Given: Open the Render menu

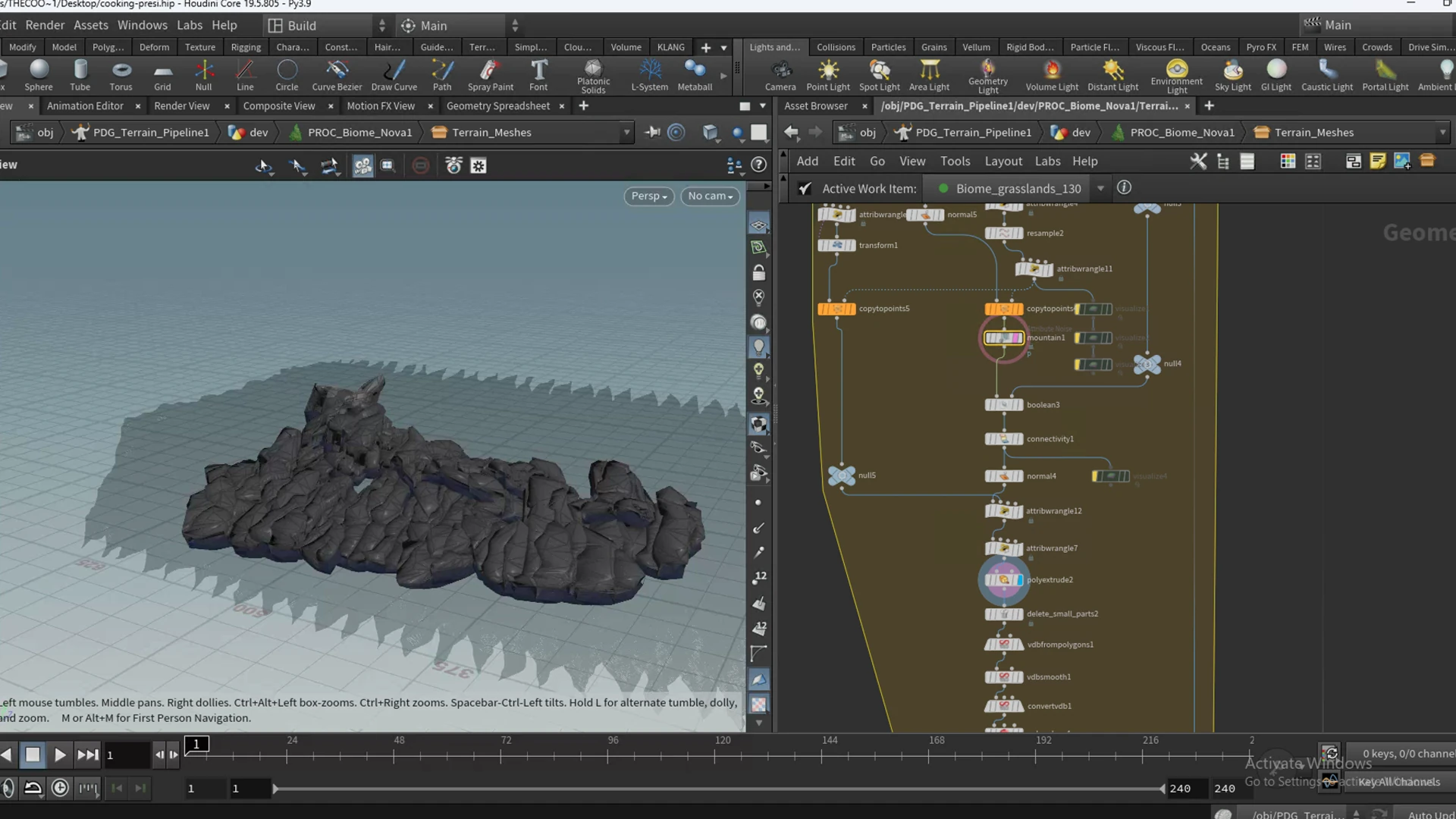Looking at the screenshot, I should tap(45, 25).
